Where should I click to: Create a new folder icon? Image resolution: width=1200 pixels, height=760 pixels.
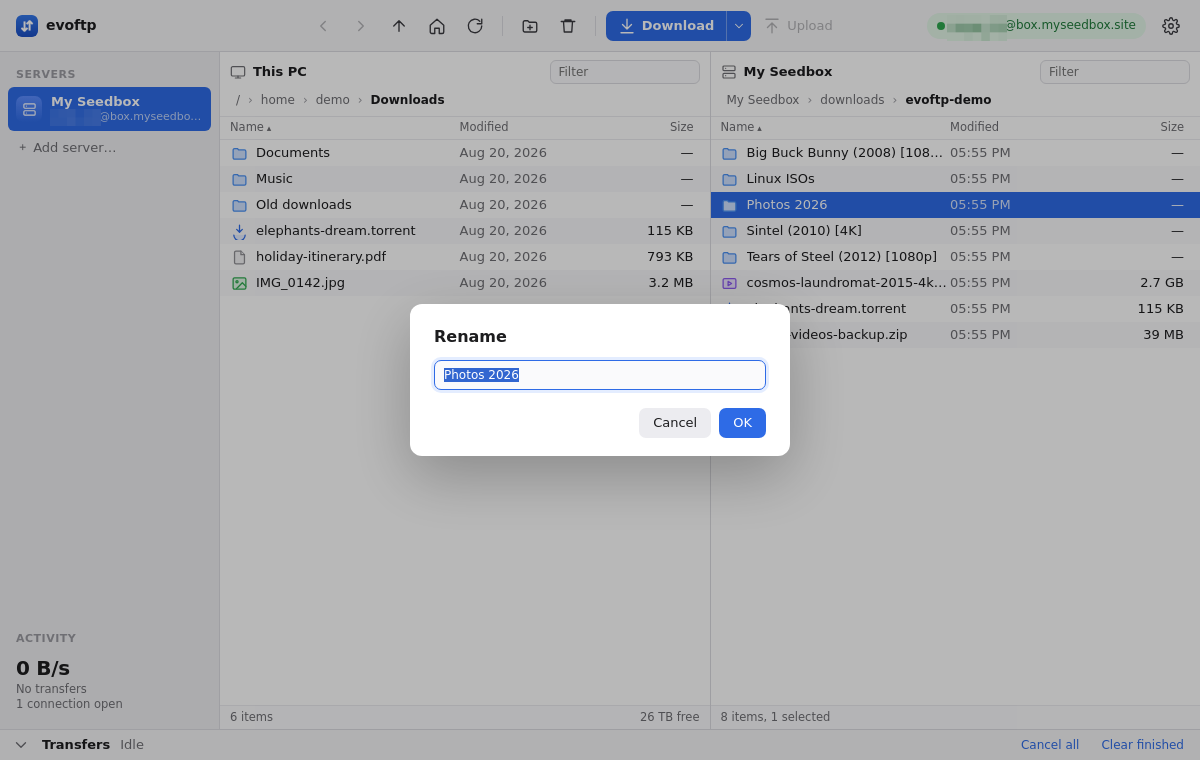[530, 26]
